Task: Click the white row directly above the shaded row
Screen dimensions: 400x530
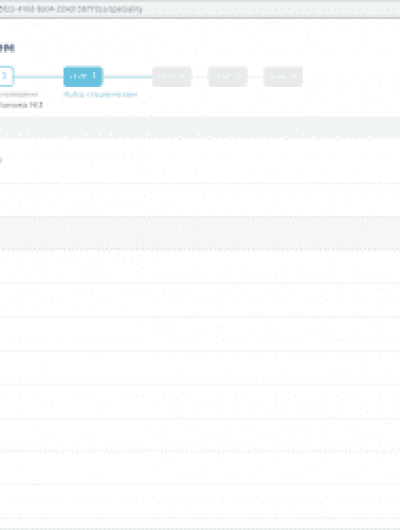Action: point(200,200)
